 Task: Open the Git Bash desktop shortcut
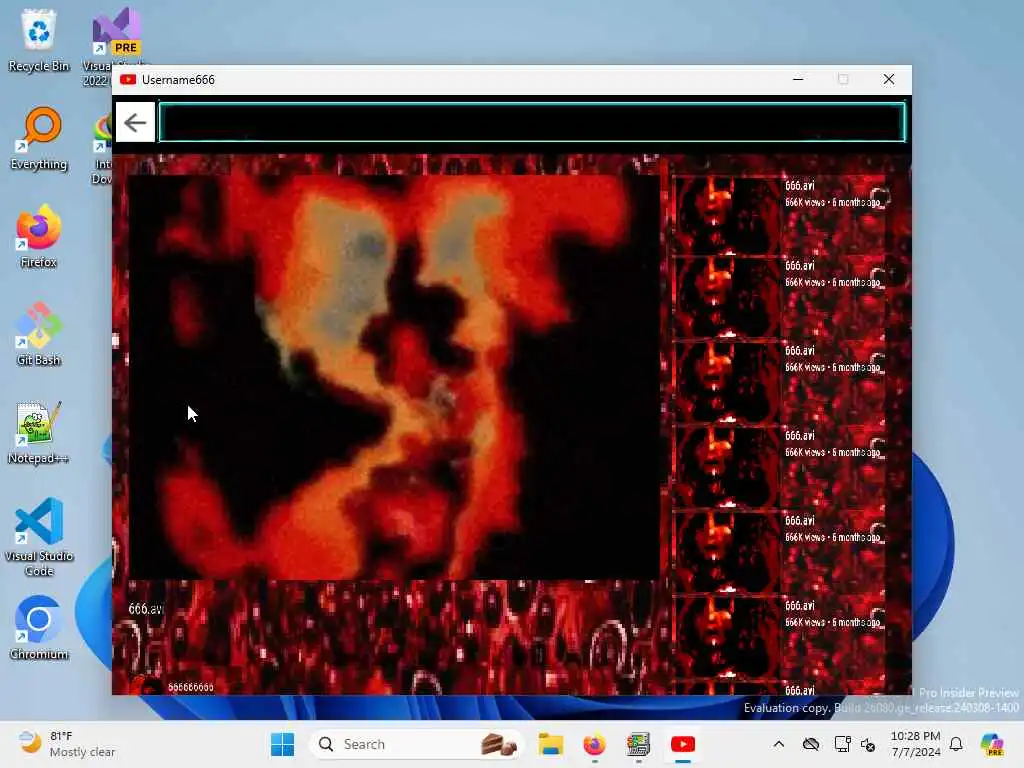tap(39, 334)
